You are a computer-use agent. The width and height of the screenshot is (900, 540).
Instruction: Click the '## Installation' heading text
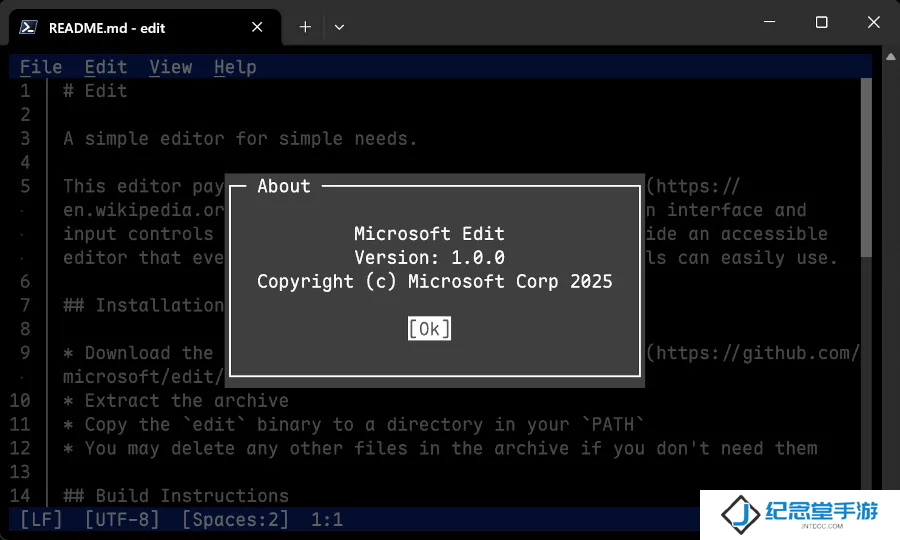[143, 305]
